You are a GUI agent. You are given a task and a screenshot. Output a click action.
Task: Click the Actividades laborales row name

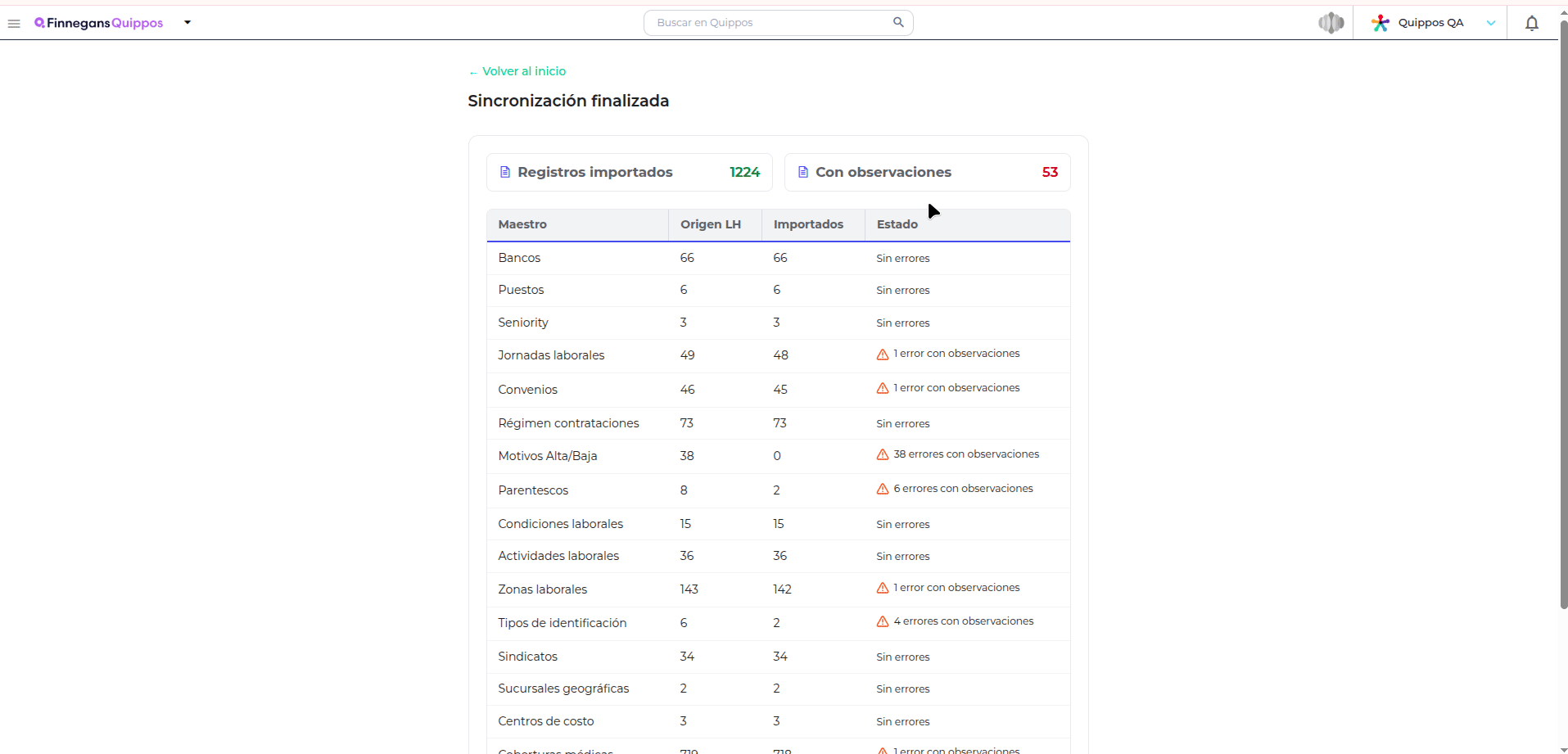(558, 556)
